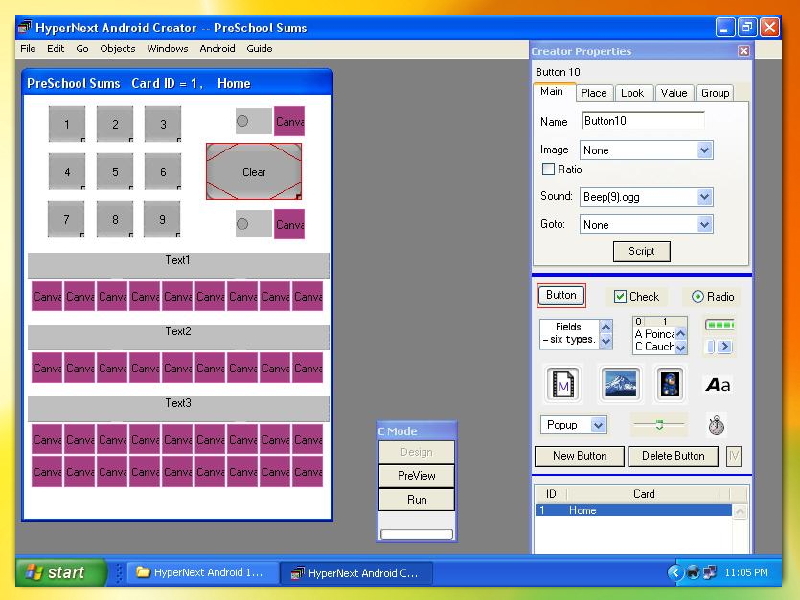Click the Script button

coord(641,251)
